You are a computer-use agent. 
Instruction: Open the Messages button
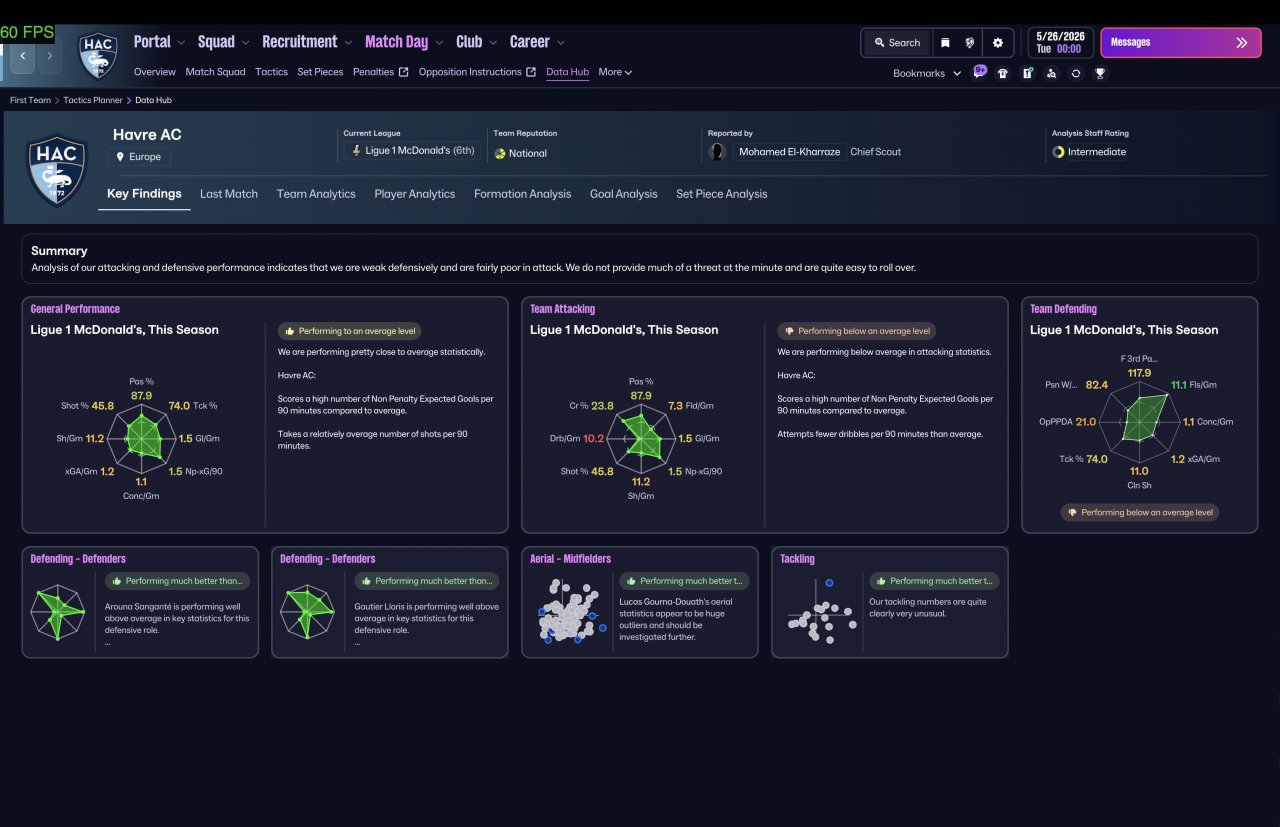point(1181,43)
